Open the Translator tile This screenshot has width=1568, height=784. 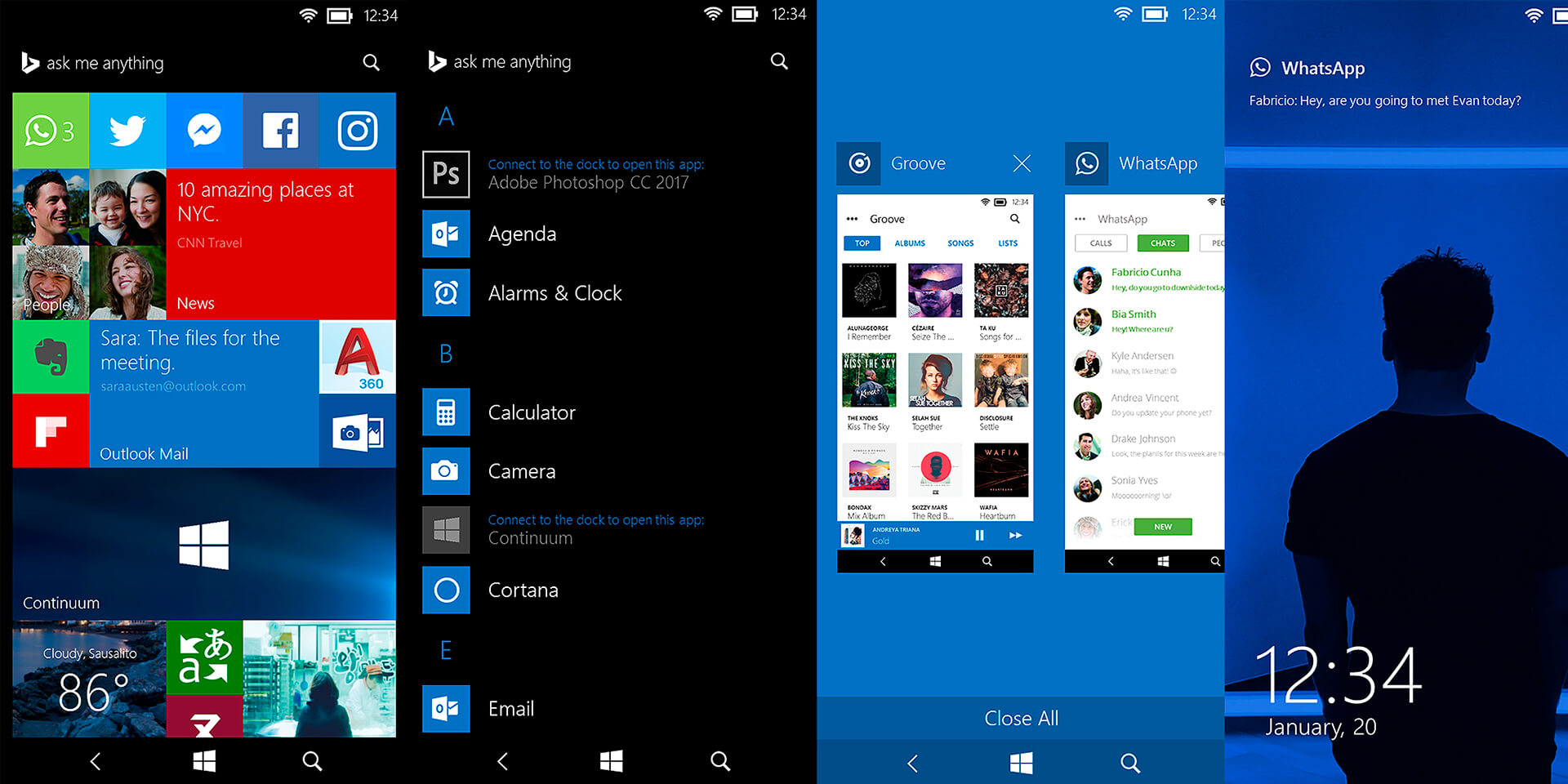[x=204, y=657]
